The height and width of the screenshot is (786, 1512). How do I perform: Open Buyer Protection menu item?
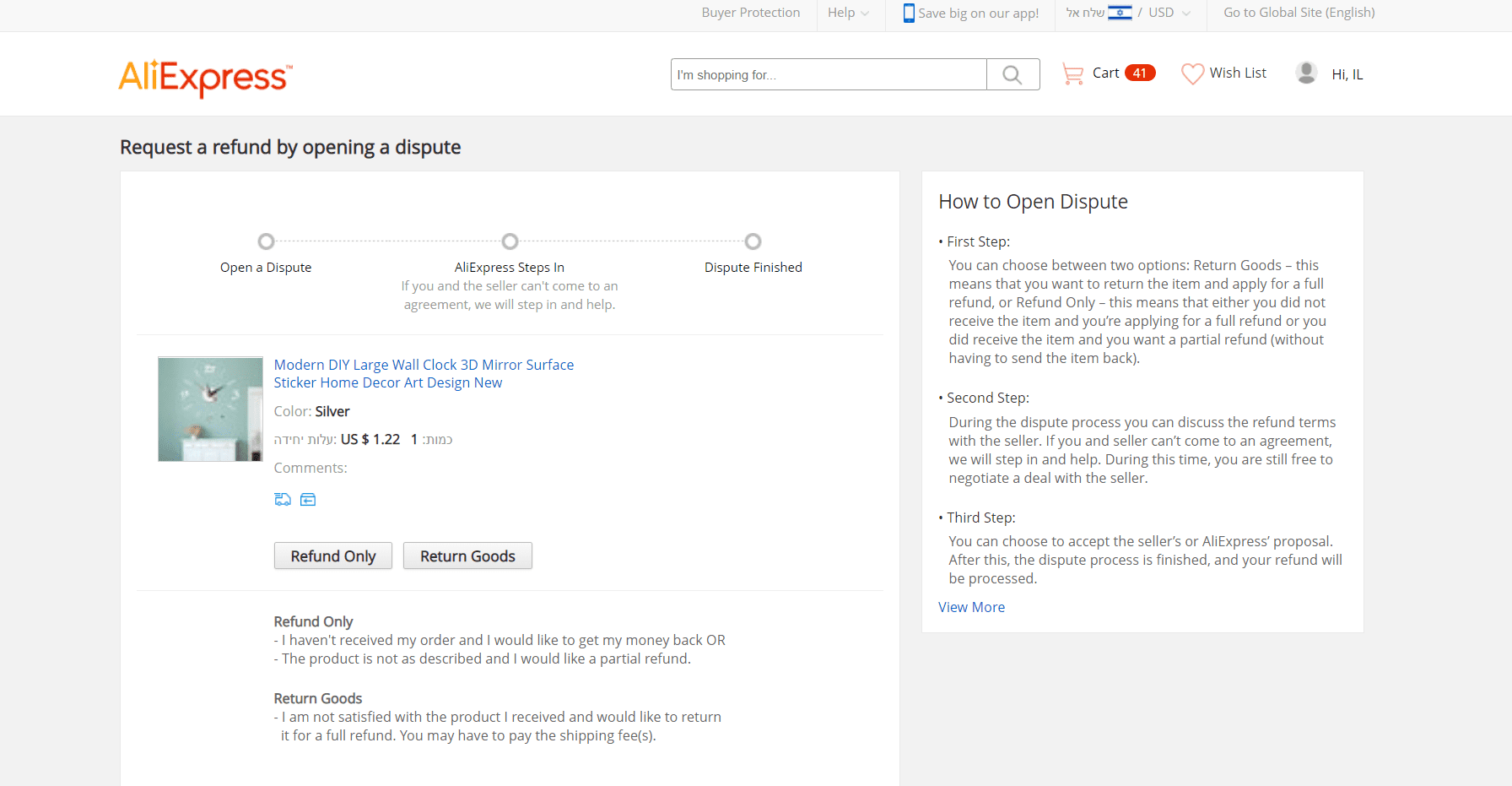click(x=751, y=13)
